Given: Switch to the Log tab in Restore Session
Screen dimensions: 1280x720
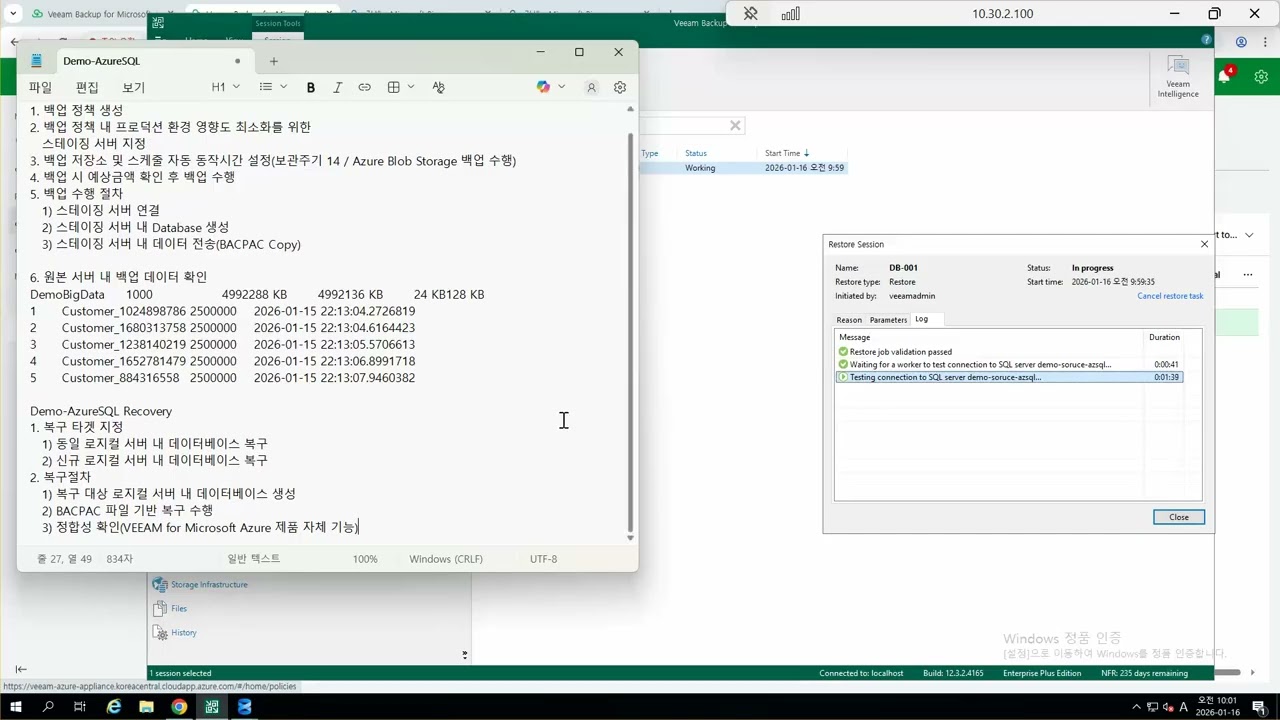Looking at the screenshot, I should point(921,319).
